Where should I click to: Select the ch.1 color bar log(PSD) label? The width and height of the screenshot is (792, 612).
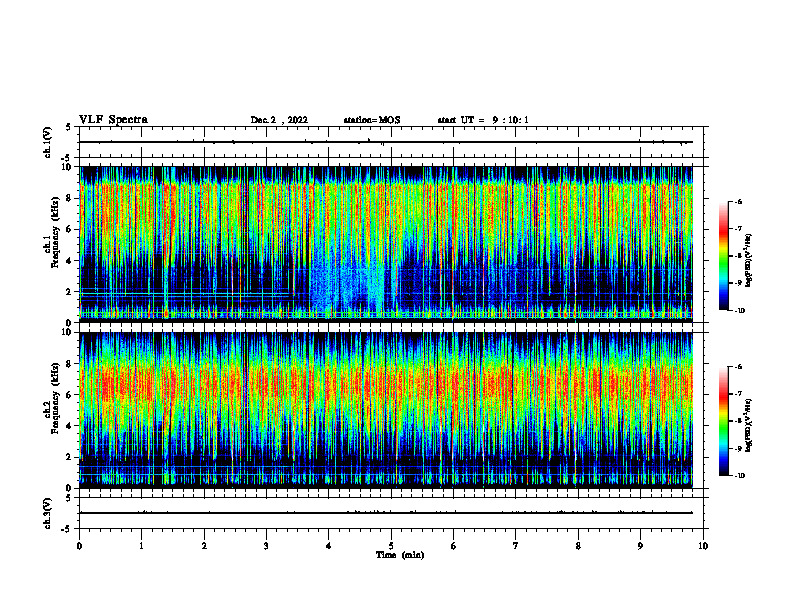coord(749,260)
